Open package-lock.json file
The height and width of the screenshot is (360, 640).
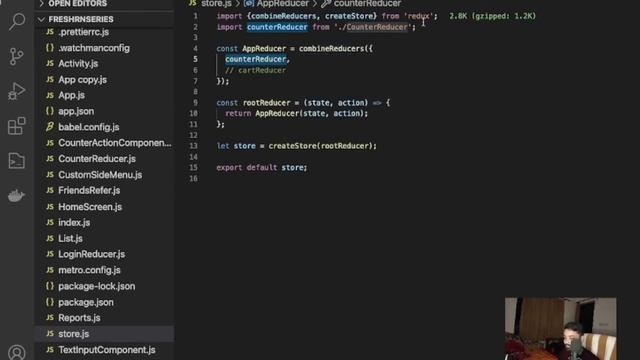tap(104, 286)
